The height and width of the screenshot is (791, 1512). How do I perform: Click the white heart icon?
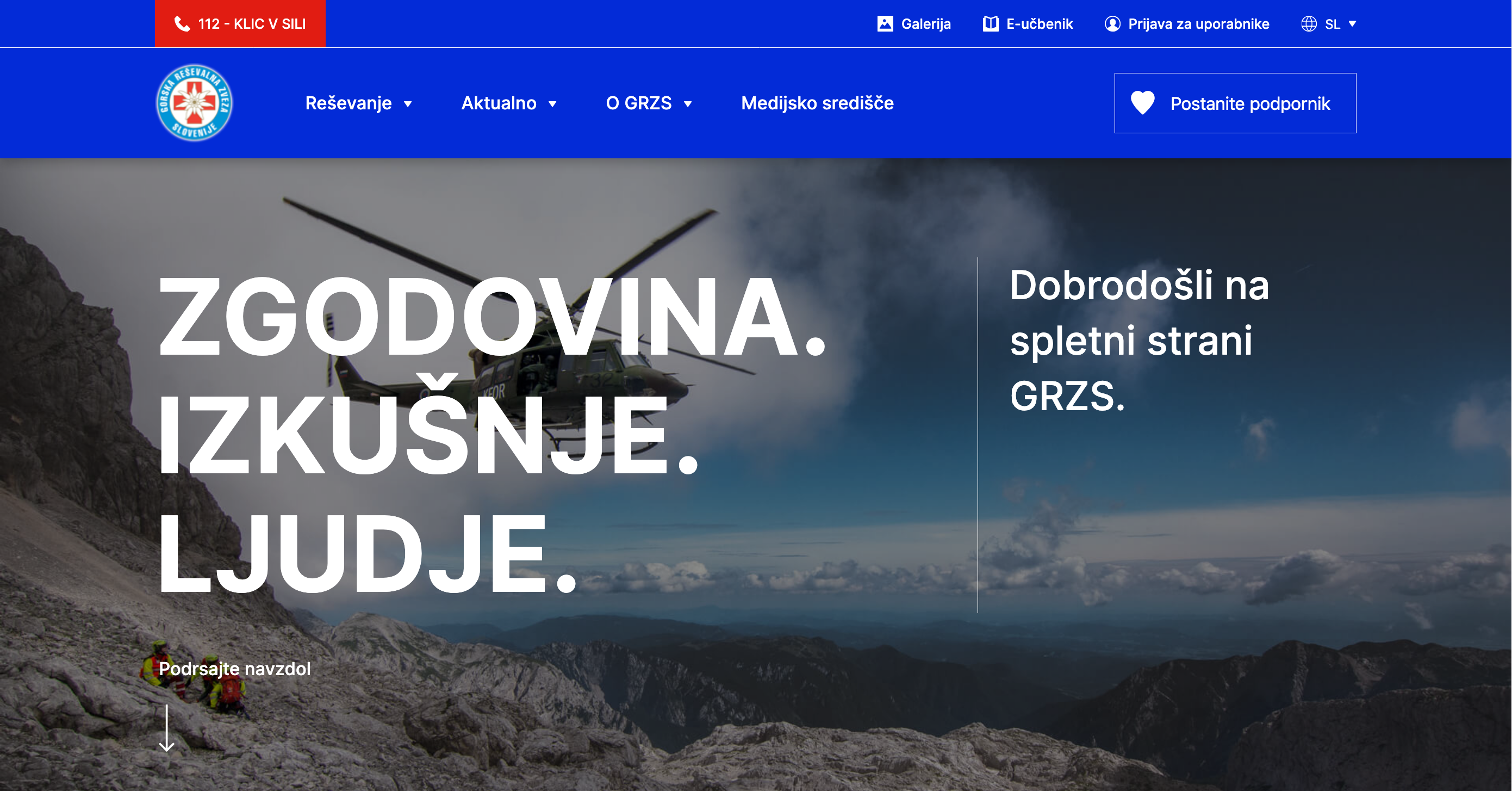(1142, 103)
